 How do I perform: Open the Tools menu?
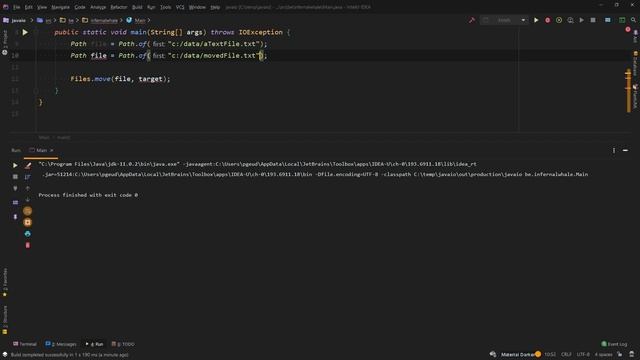[x=165, y=7]
